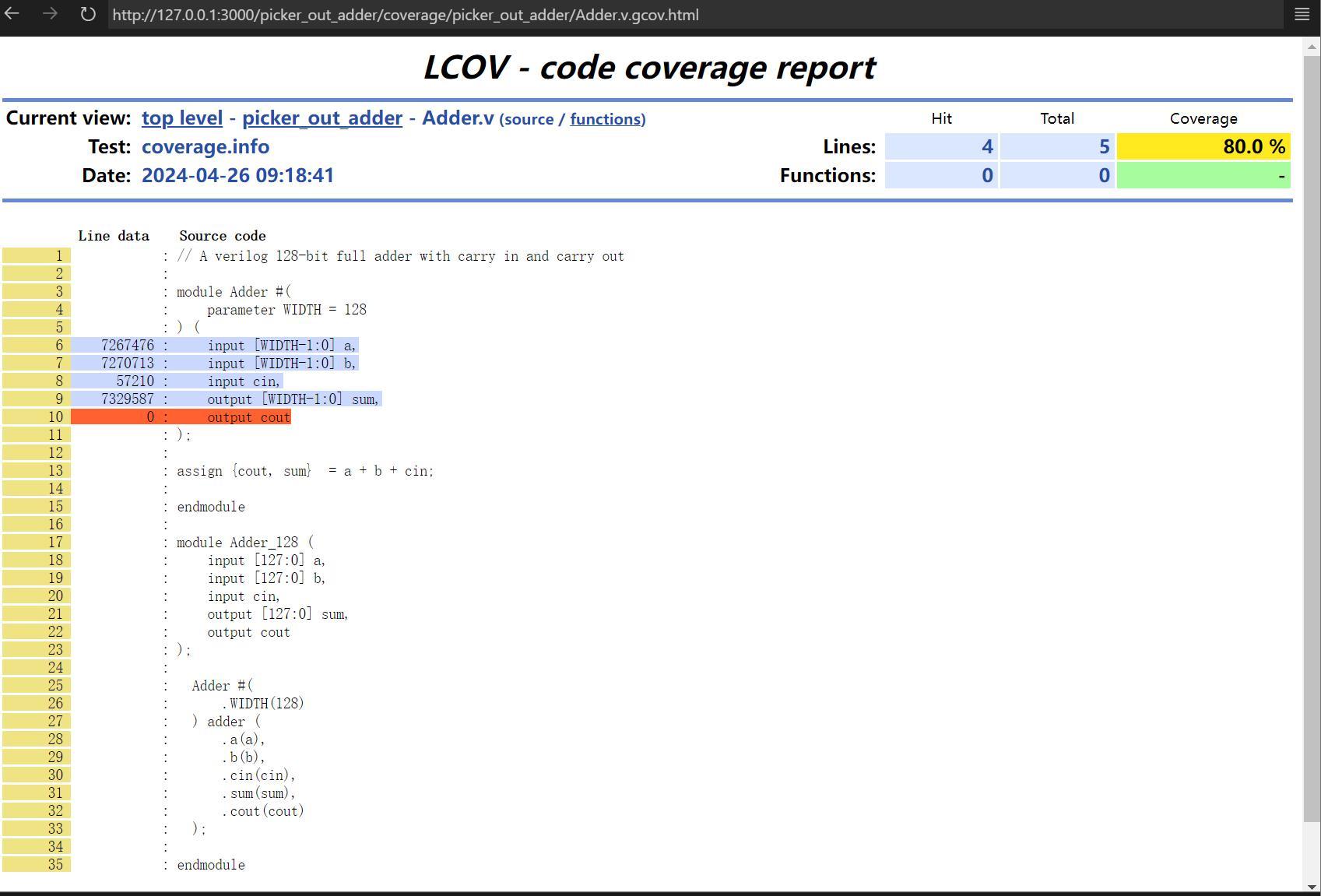The height and width of the screenshot is (896, 1321).
Task: Click line number 1
Action: 58,255
